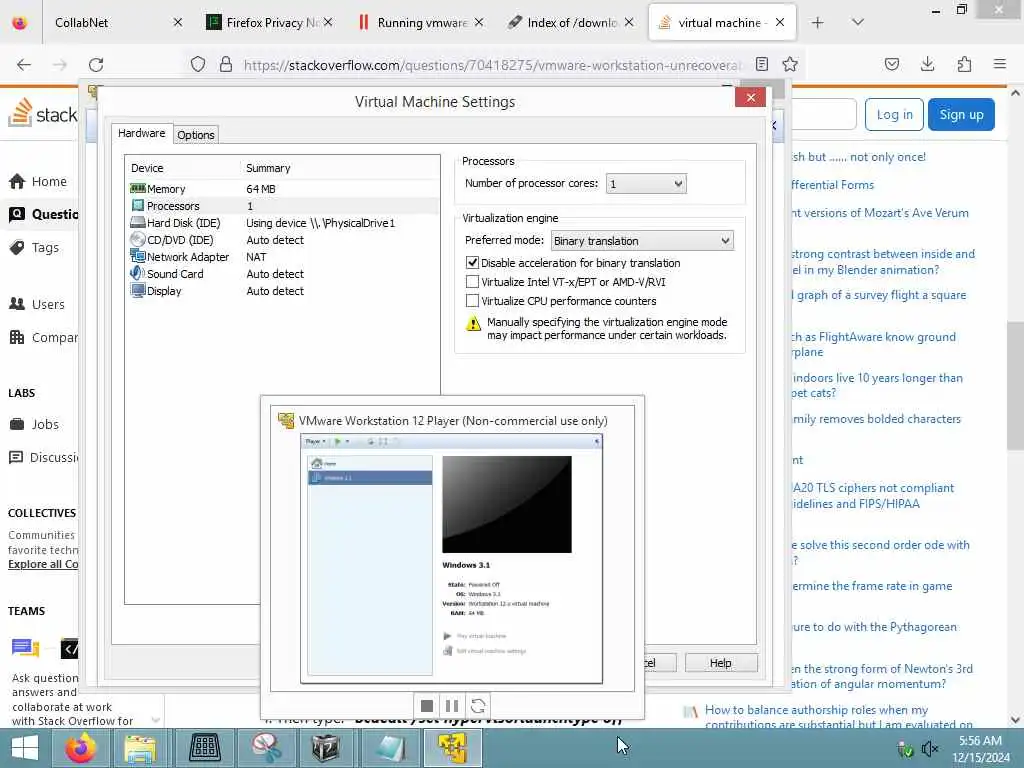Enable Virtualize CPU performance counters
This screenshot has width=1024, height=768.
click(x=472, y=301)
